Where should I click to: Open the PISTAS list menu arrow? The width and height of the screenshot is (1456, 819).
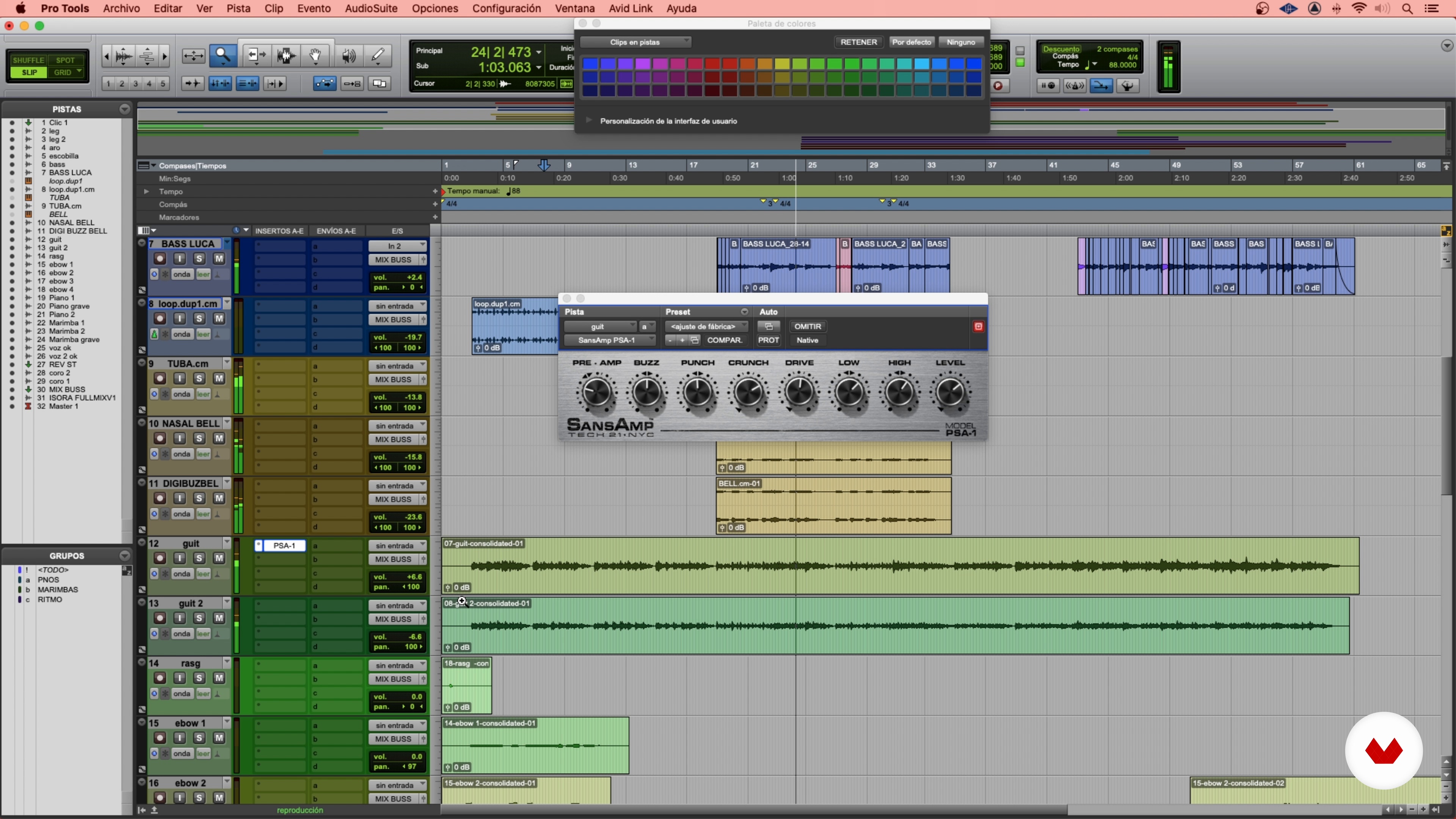(124, 108)
